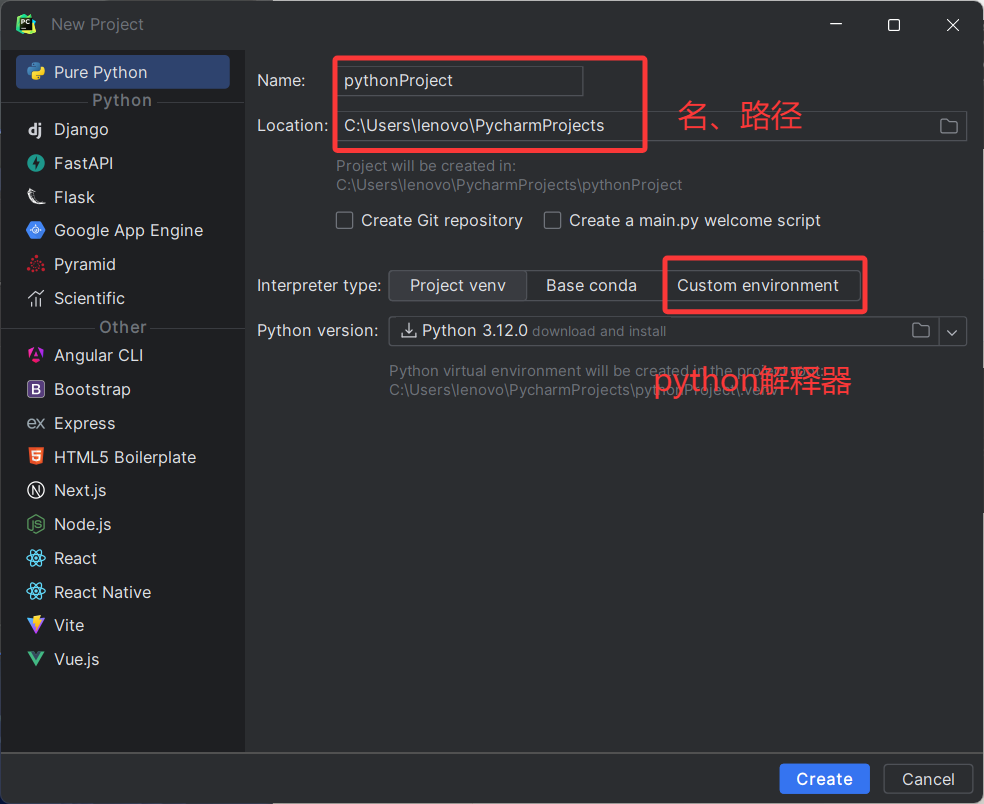Image resolution: width=984 pixels, height=804 pixels.
Task: Expand the Python version dropdown arrow
Action: (952, 331)
